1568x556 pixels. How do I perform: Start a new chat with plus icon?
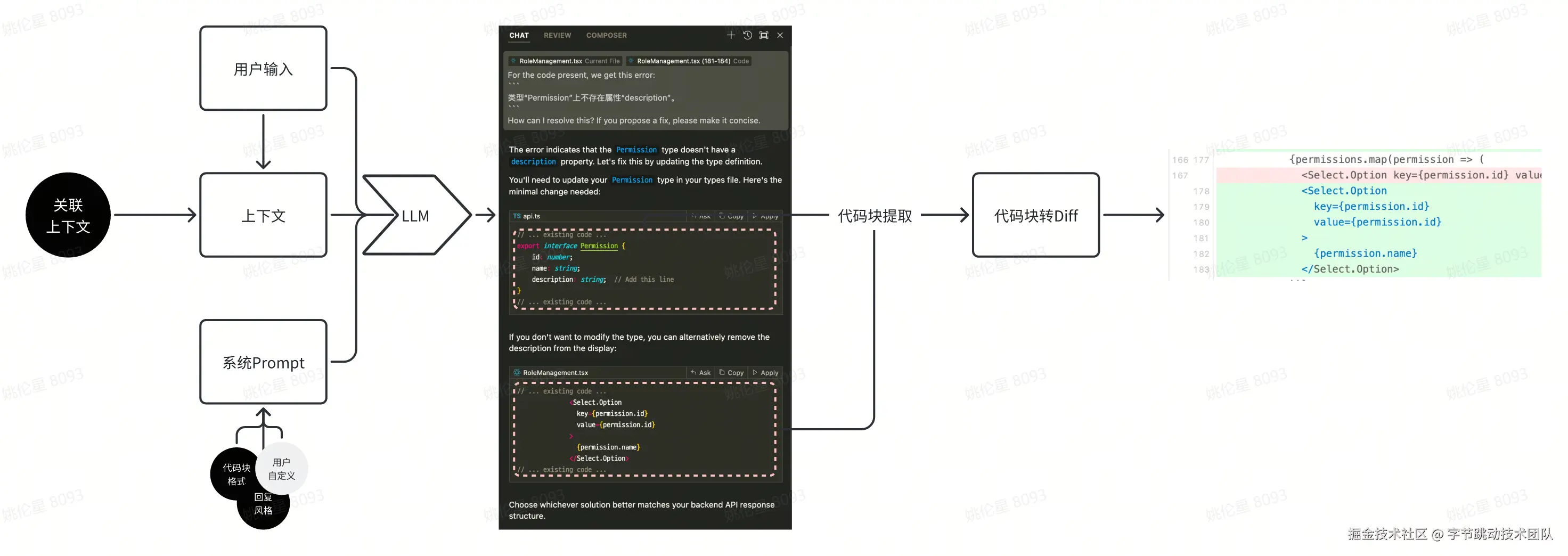click(x=730, y=35)
